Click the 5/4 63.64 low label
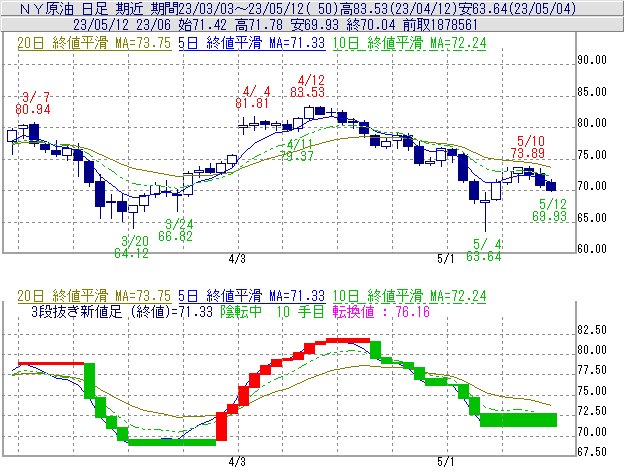The width and height of the screenshot is (624, 475). click(484, 250)
